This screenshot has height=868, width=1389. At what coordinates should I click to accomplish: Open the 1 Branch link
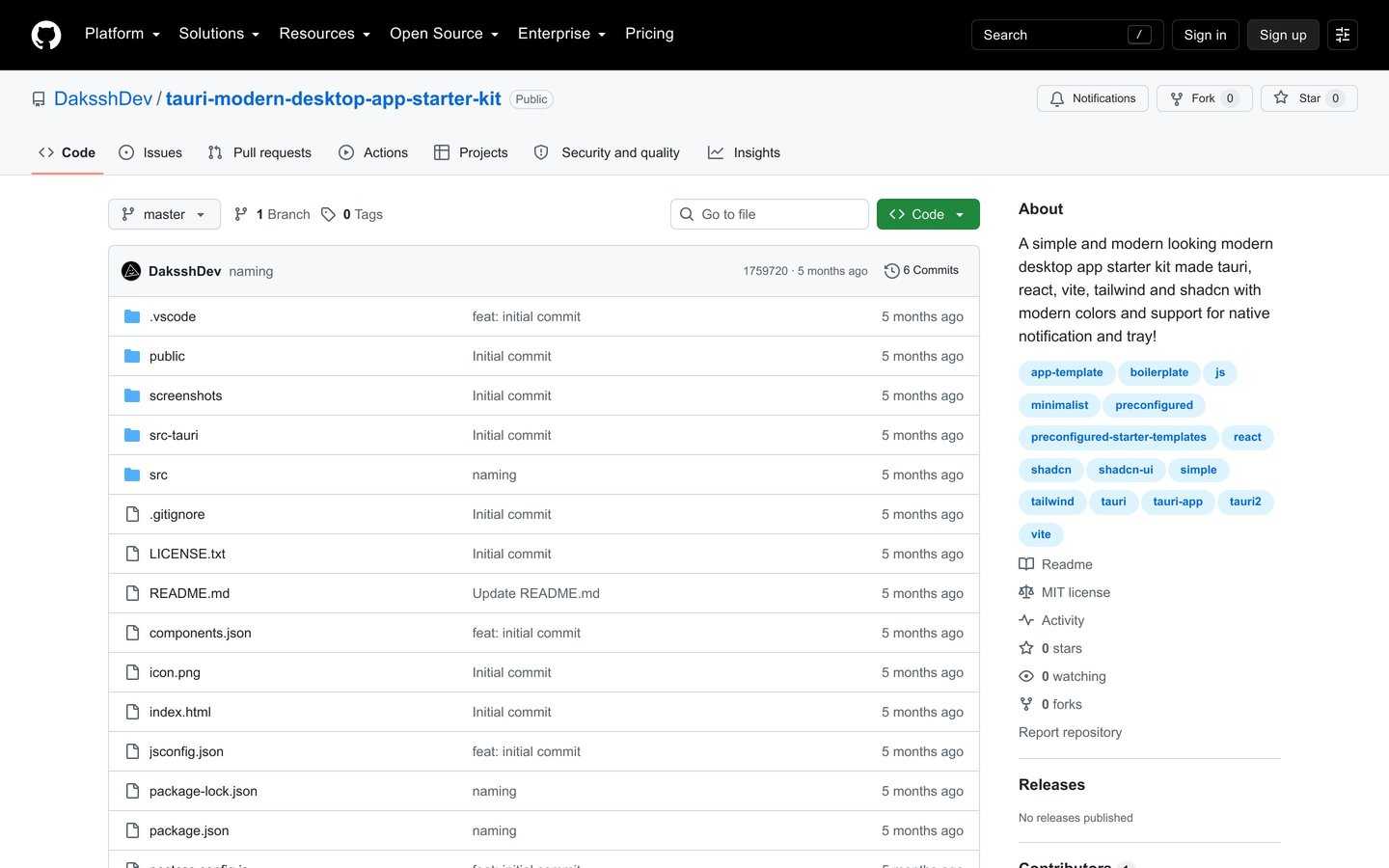pyautogui.click(x=272, y=214)
